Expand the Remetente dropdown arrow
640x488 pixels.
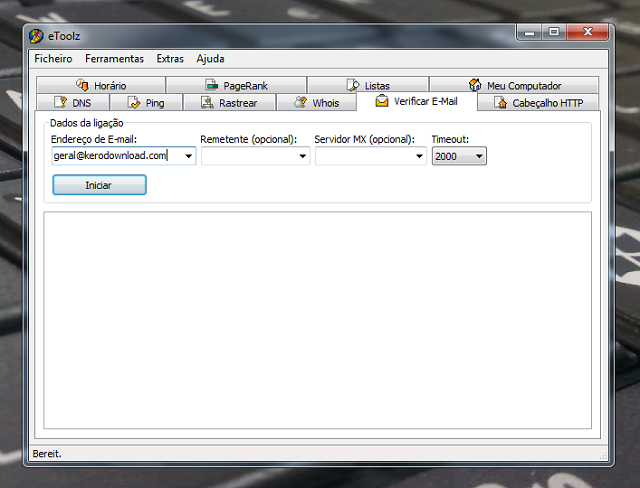[x=302, y=156]
